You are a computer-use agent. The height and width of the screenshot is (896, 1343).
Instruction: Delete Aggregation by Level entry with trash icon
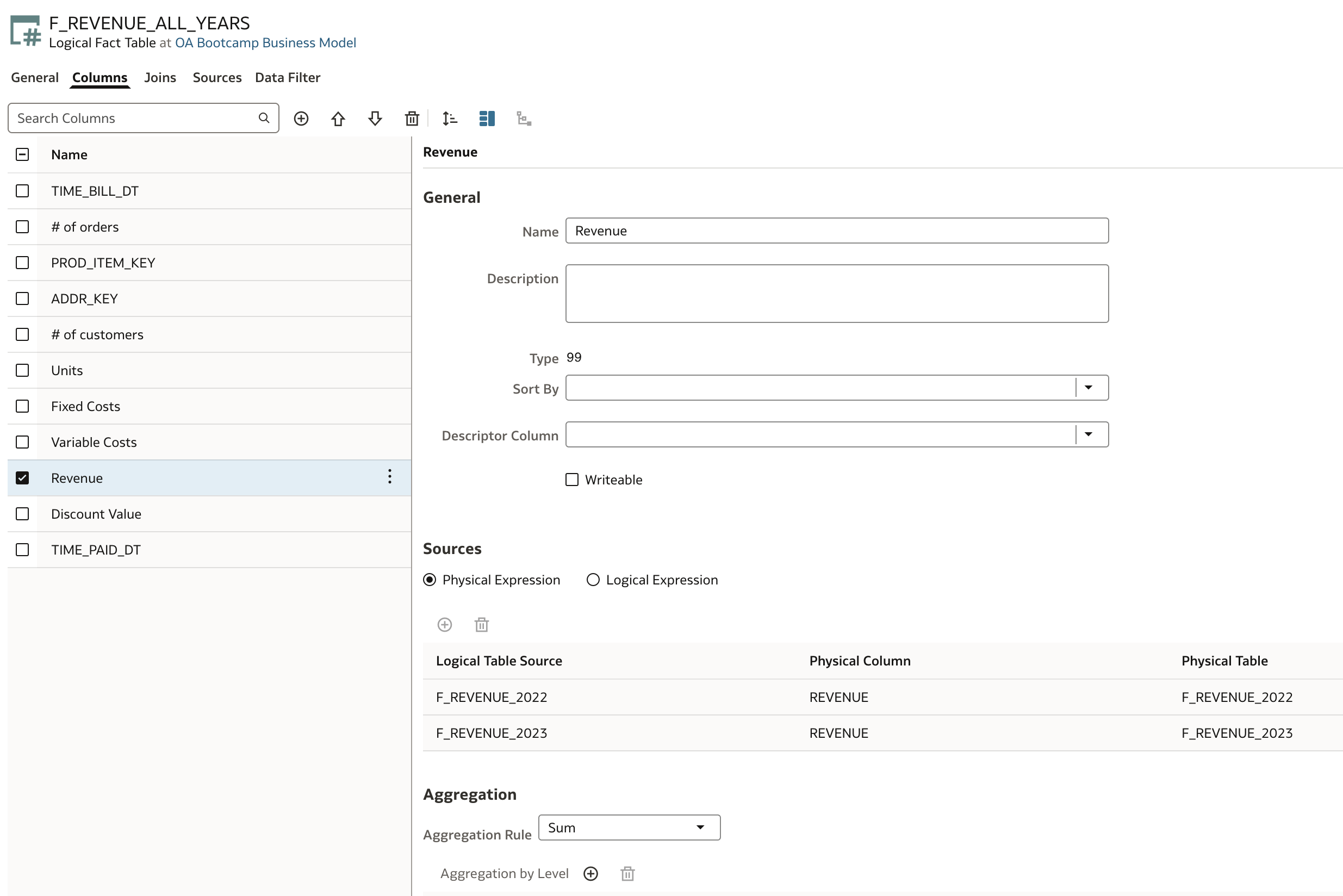pos(627,874)
